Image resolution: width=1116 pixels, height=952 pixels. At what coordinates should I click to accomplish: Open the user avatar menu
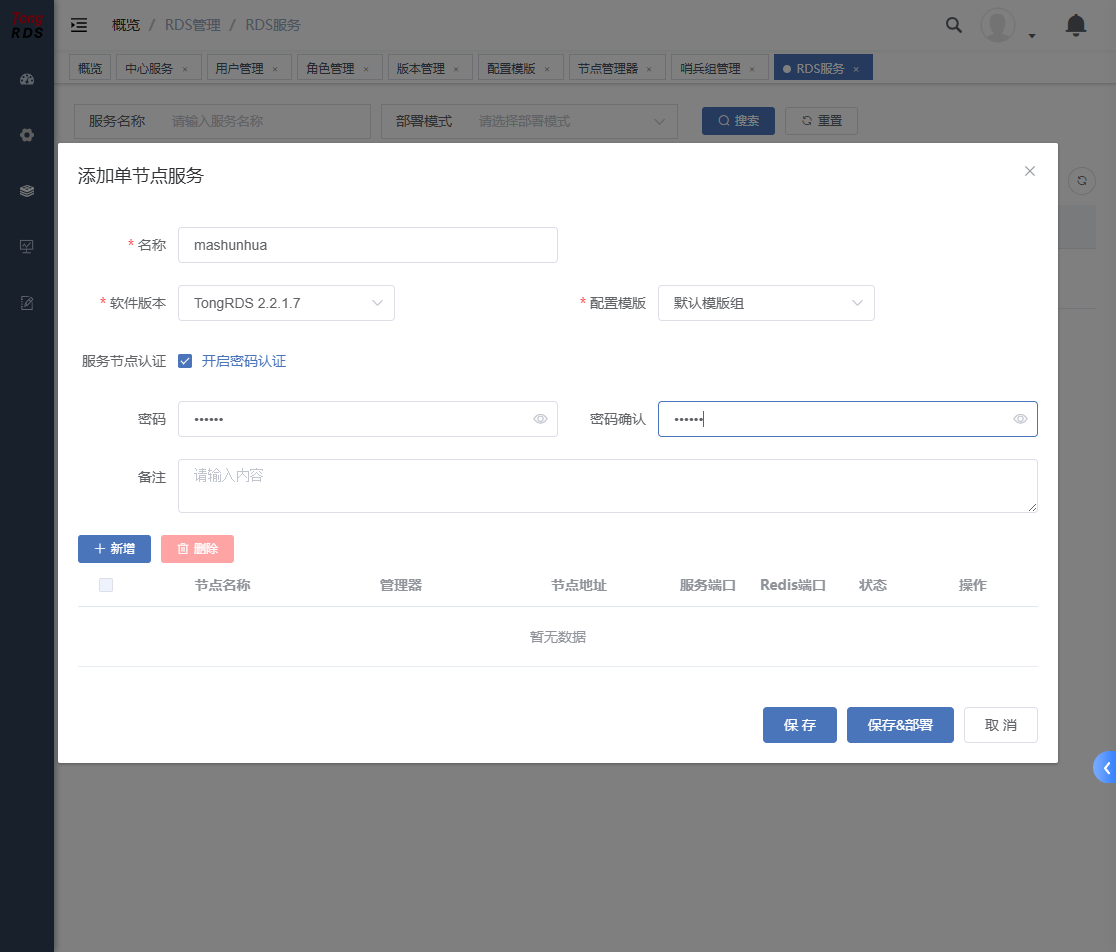(998, 25)
